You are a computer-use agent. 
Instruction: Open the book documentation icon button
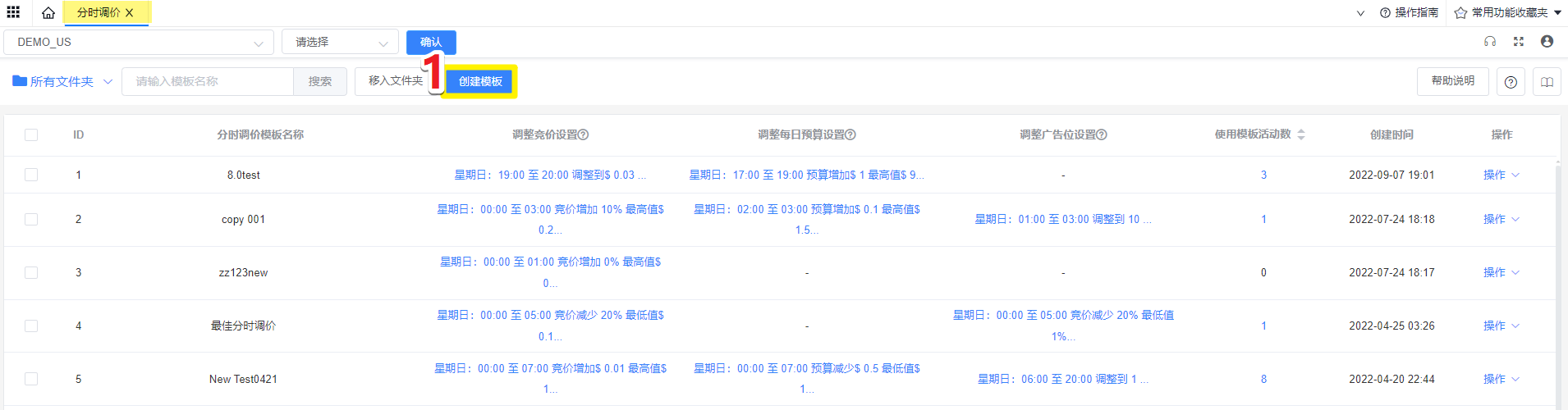tap(1547, 81)
